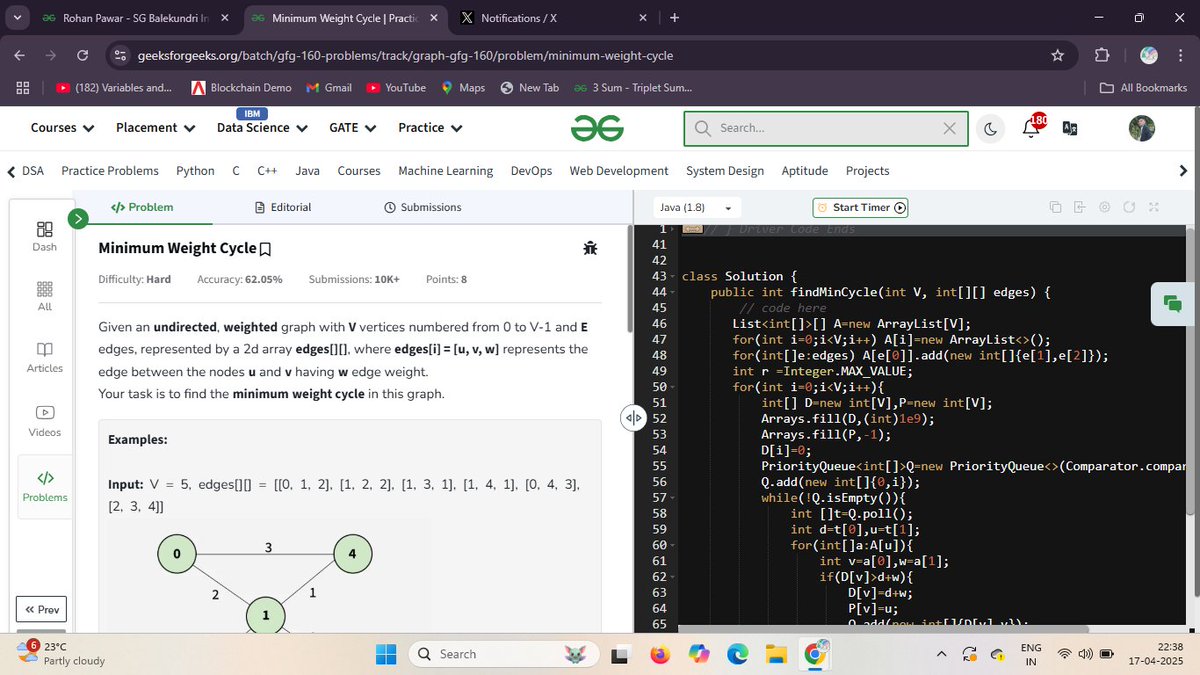Copy code using the editor copy icon
Image resolution: width=1200 pixels, height=675 pixels.
click(x=1055, y=207)
